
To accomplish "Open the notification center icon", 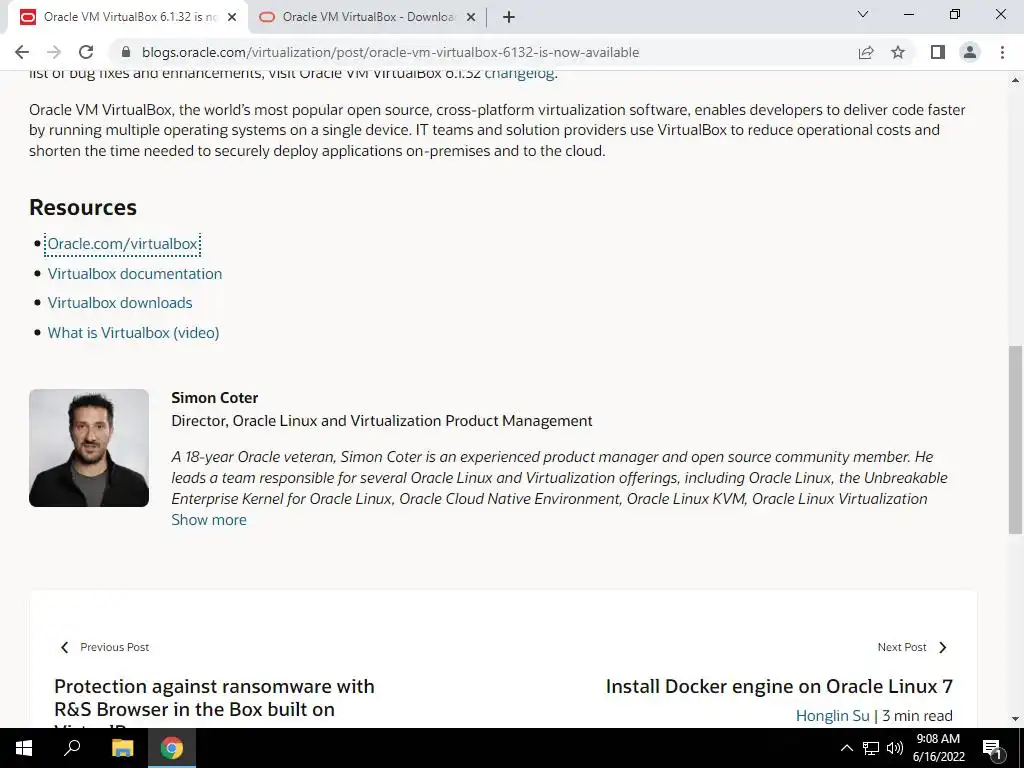I will point(992,749).
